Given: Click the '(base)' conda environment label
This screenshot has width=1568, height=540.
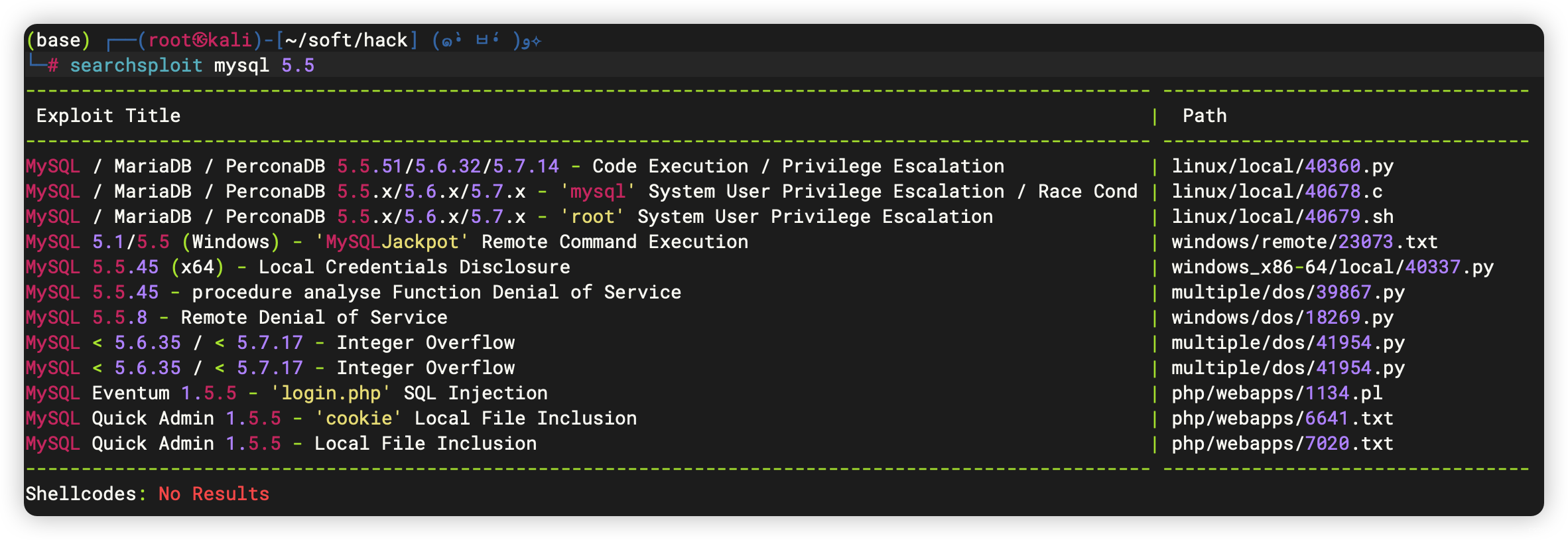Looking at the screenshot, I should pyautogui.click(x=58, y=40).
